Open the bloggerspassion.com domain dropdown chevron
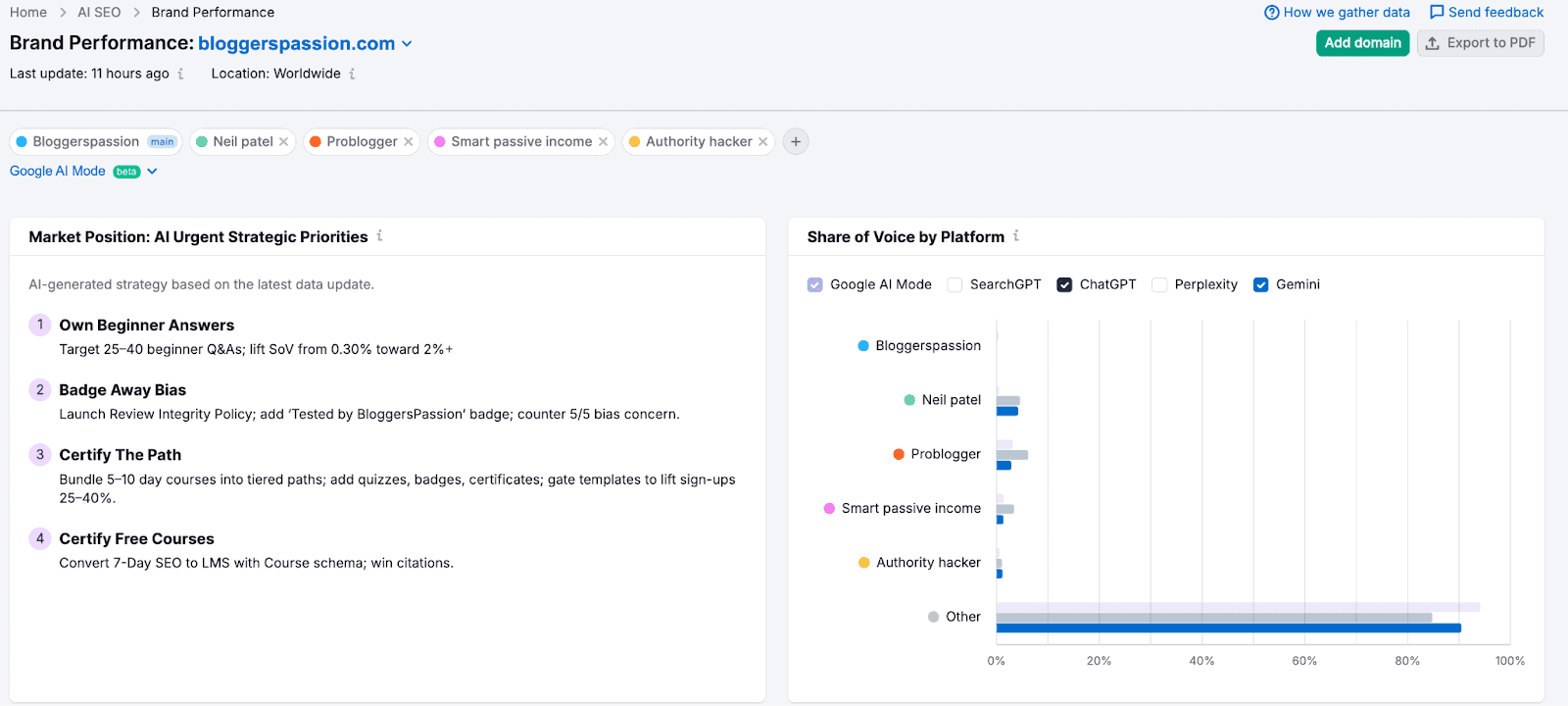Screen dimensions: 1568x706 407,44
